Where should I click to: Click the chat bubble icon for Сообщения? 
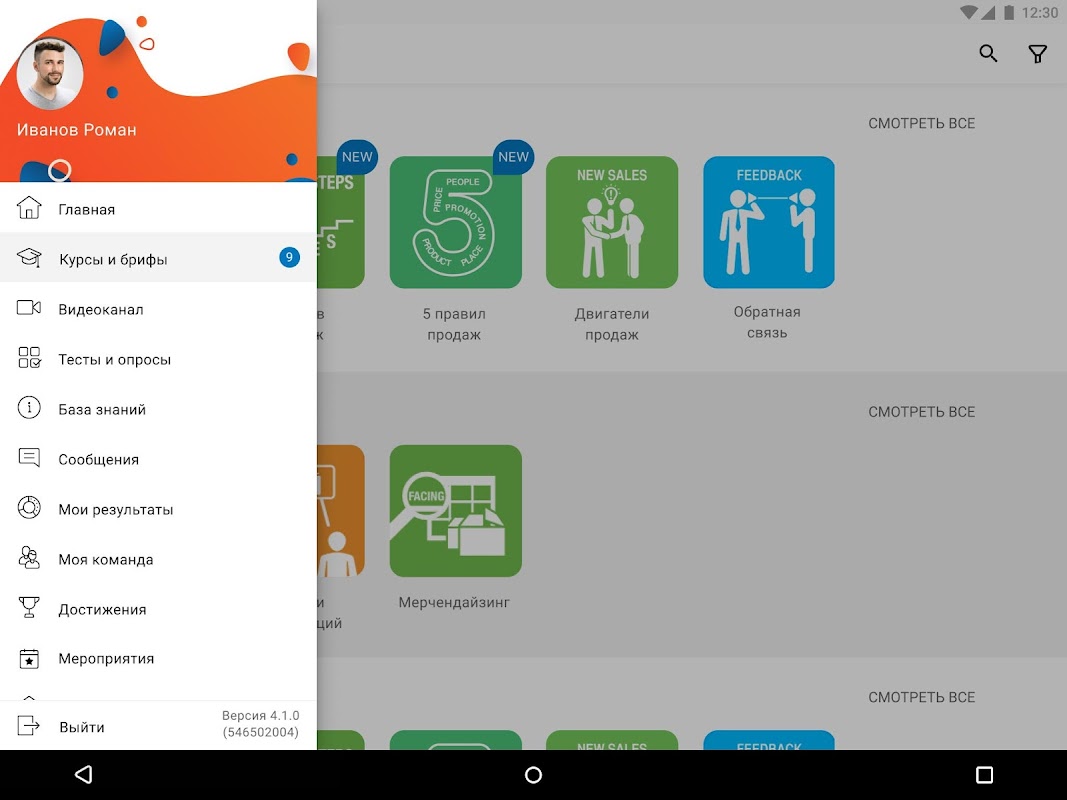click(x=29, y=458)
